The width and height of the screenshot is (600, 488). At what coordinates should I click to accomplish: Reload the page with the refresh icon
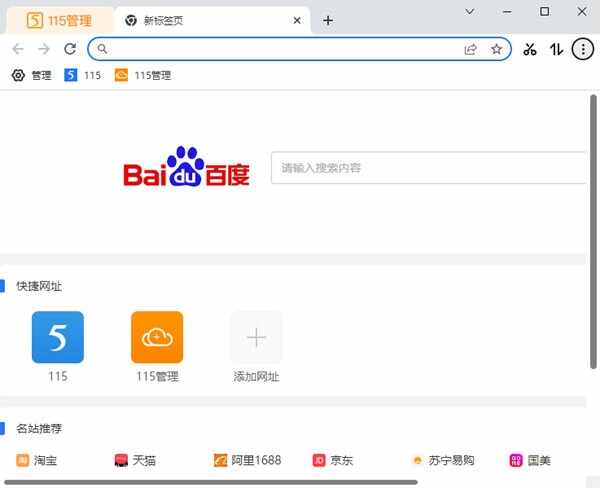coord(70,48)
